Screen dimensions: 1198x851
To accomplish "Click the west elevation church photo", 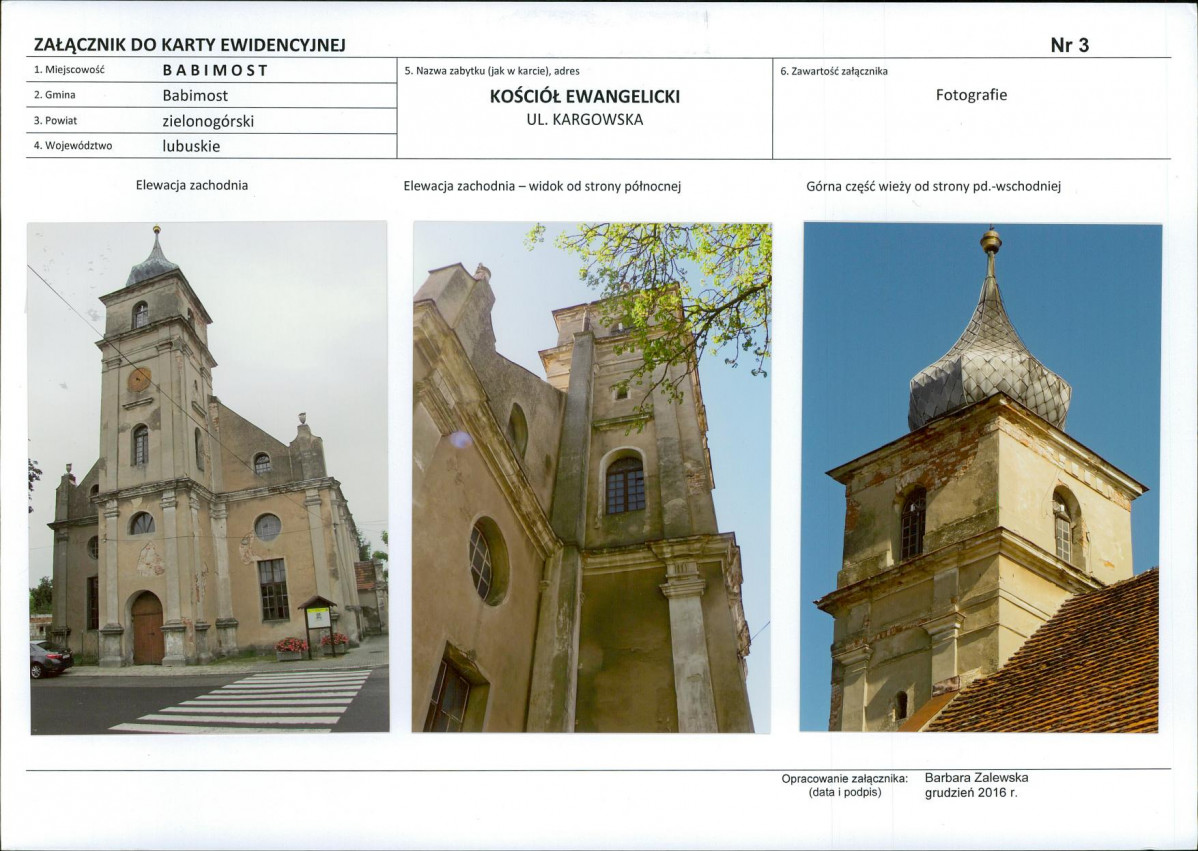I will point(209,477).
